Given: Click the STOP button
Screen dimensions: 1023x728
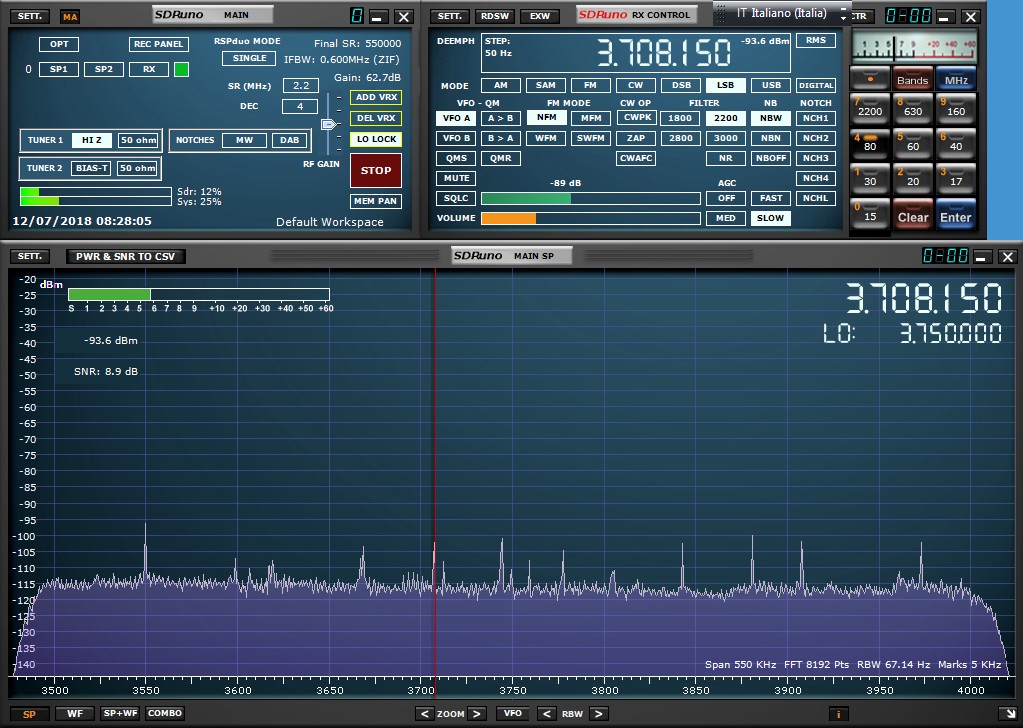Looking at the screenshot, I should click(x=376, y=170).
